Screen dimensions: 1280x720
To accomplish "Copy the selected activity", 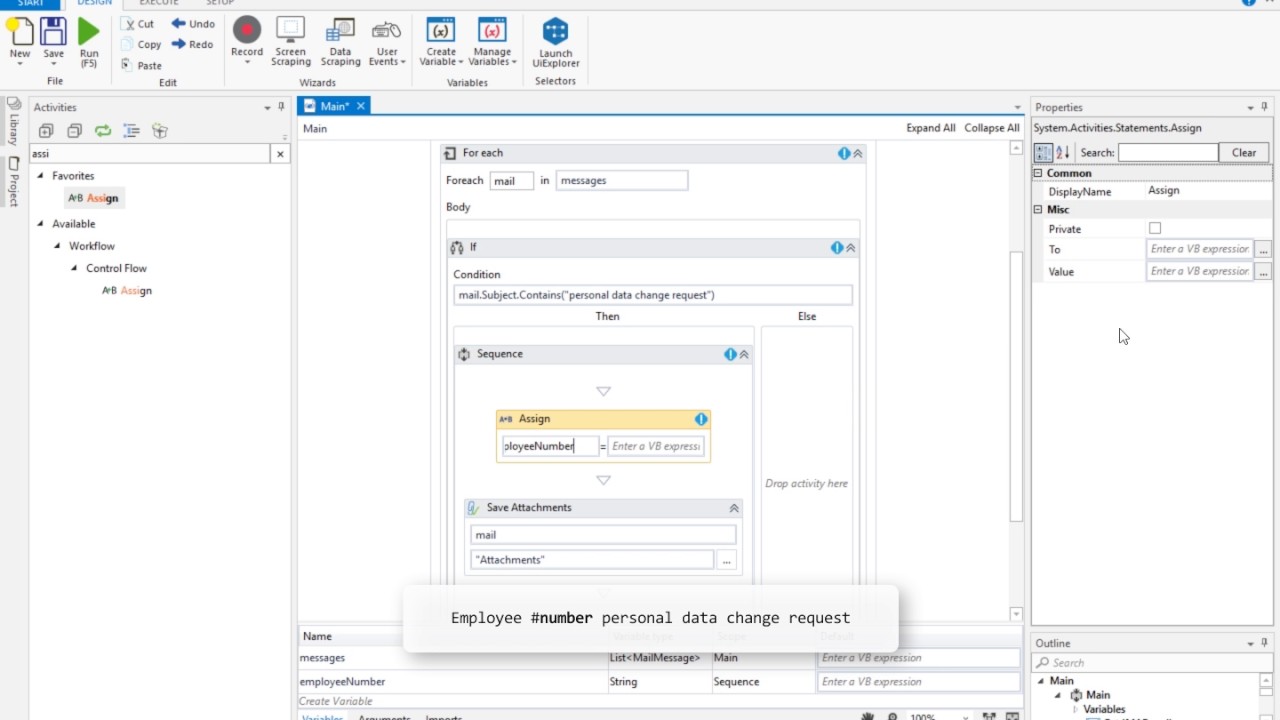I will (x=141, y=44).
